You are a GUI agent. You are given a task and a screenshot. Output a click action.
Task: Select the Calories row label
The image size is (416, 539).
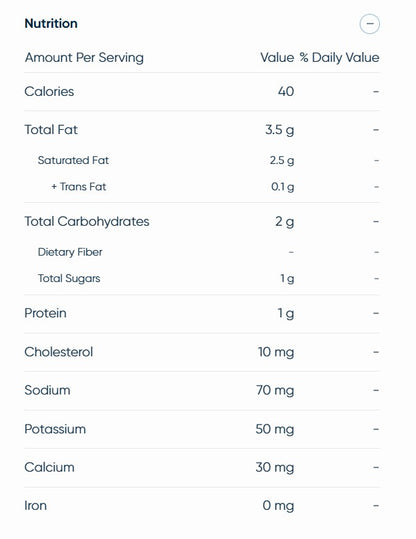tap(49, 91)
